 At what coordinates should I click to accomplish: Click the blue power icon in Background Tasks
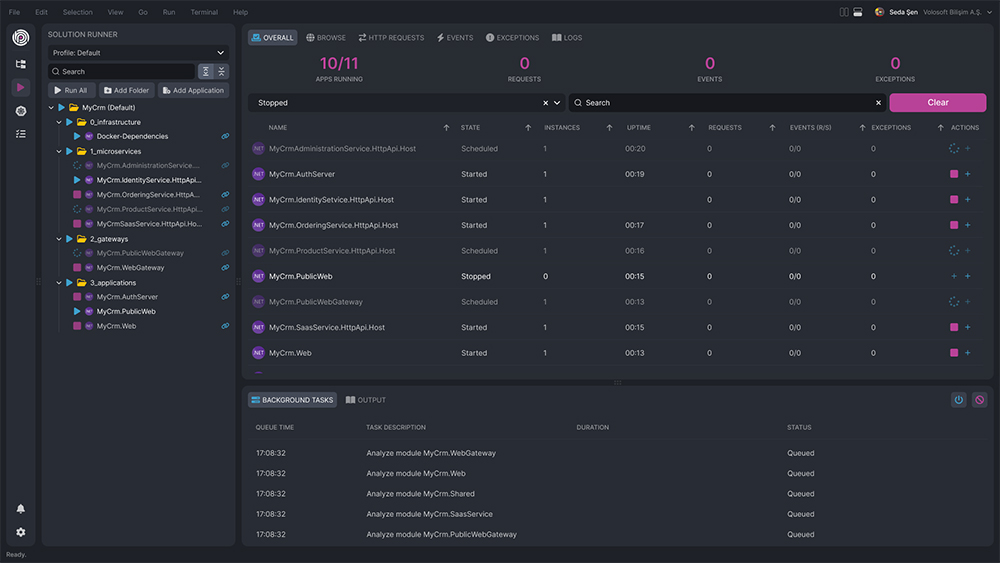point(958,400)
